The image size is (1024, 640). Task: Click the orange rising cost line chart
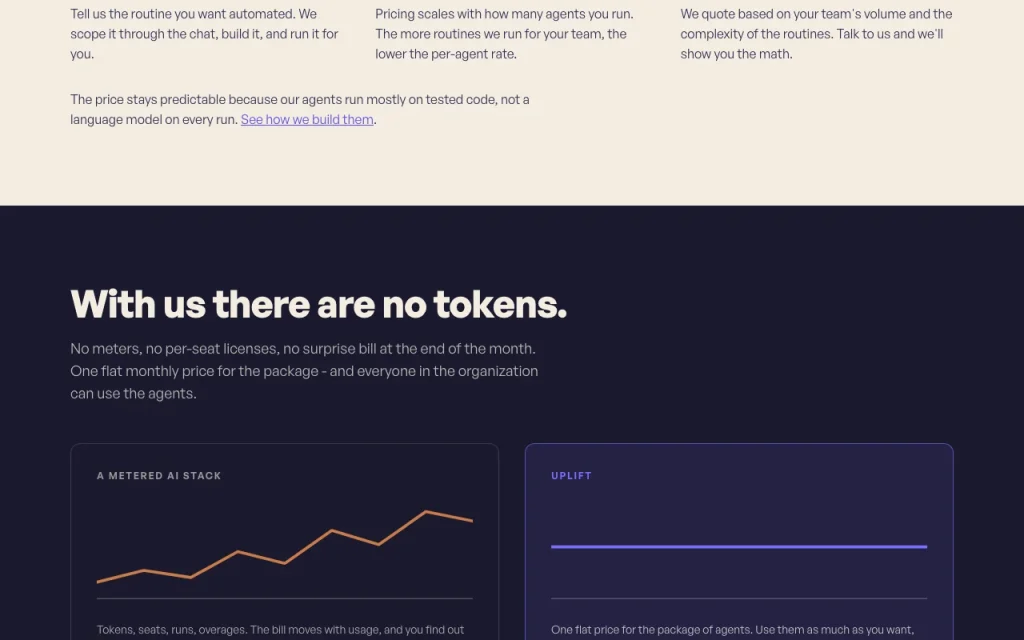pos(285,547)
